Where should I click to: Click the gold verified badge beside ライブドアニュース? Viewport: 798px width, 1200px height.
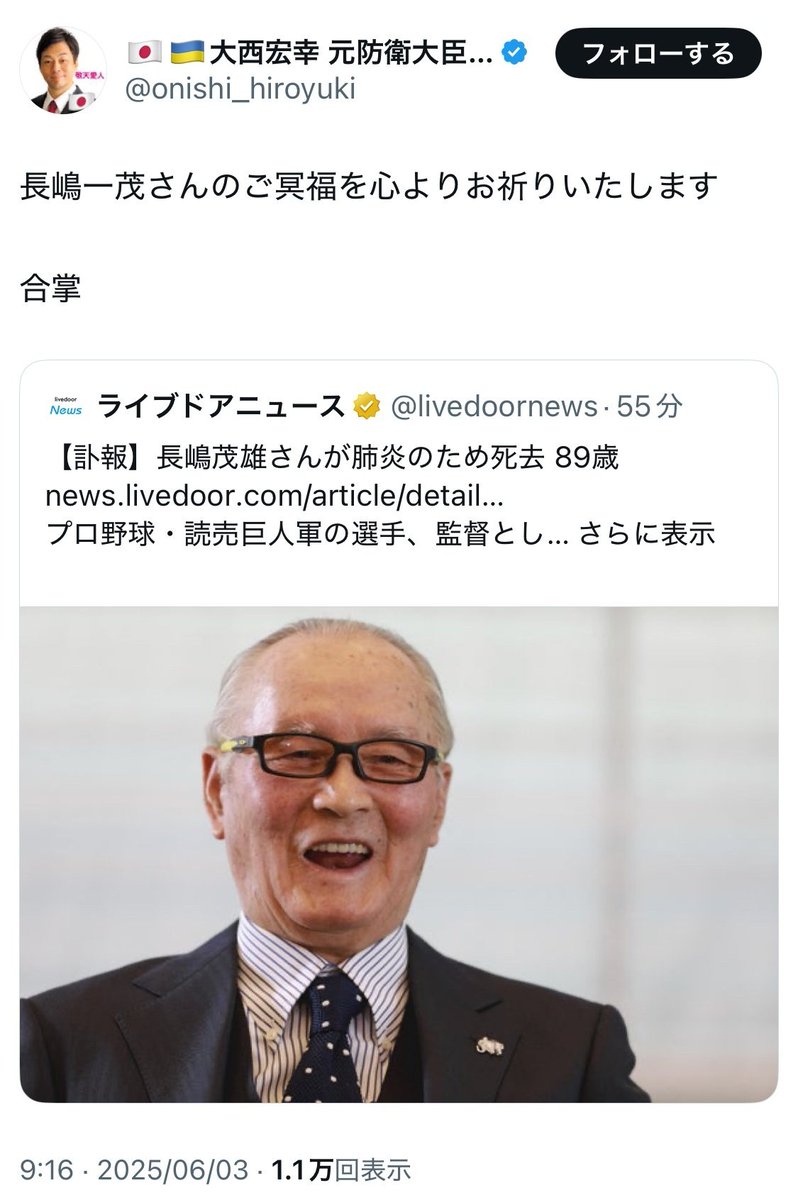click(x=366, y=407)
